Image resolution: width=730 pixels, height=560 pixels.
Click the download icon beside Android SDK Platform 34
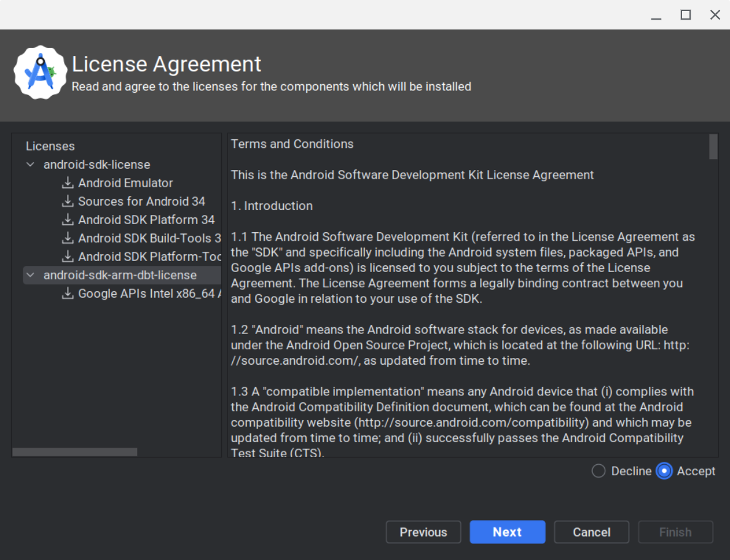coord(68,219)
